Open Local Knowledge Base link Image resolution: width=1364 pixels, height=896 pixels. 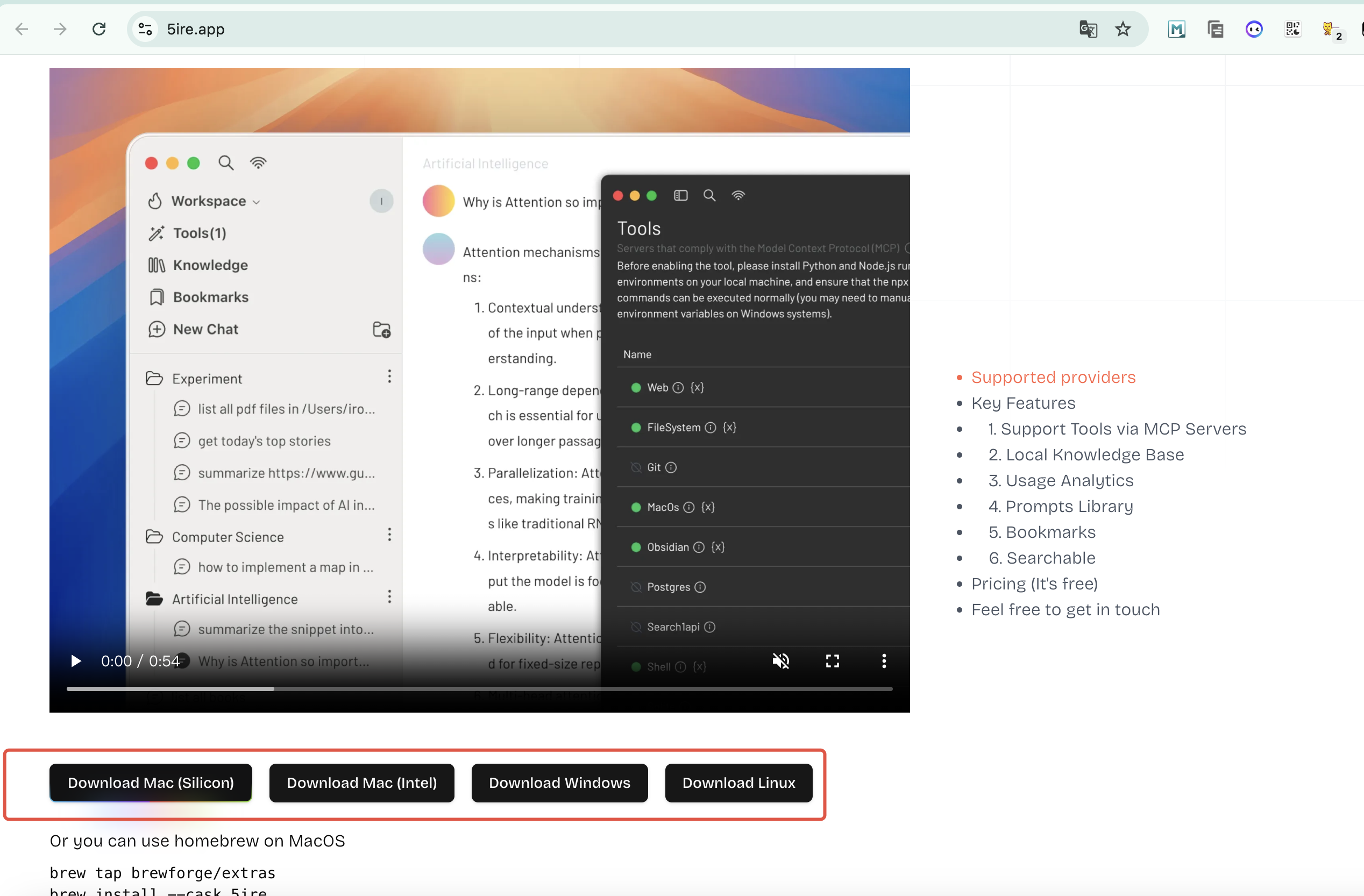[x=1086, y=454]
